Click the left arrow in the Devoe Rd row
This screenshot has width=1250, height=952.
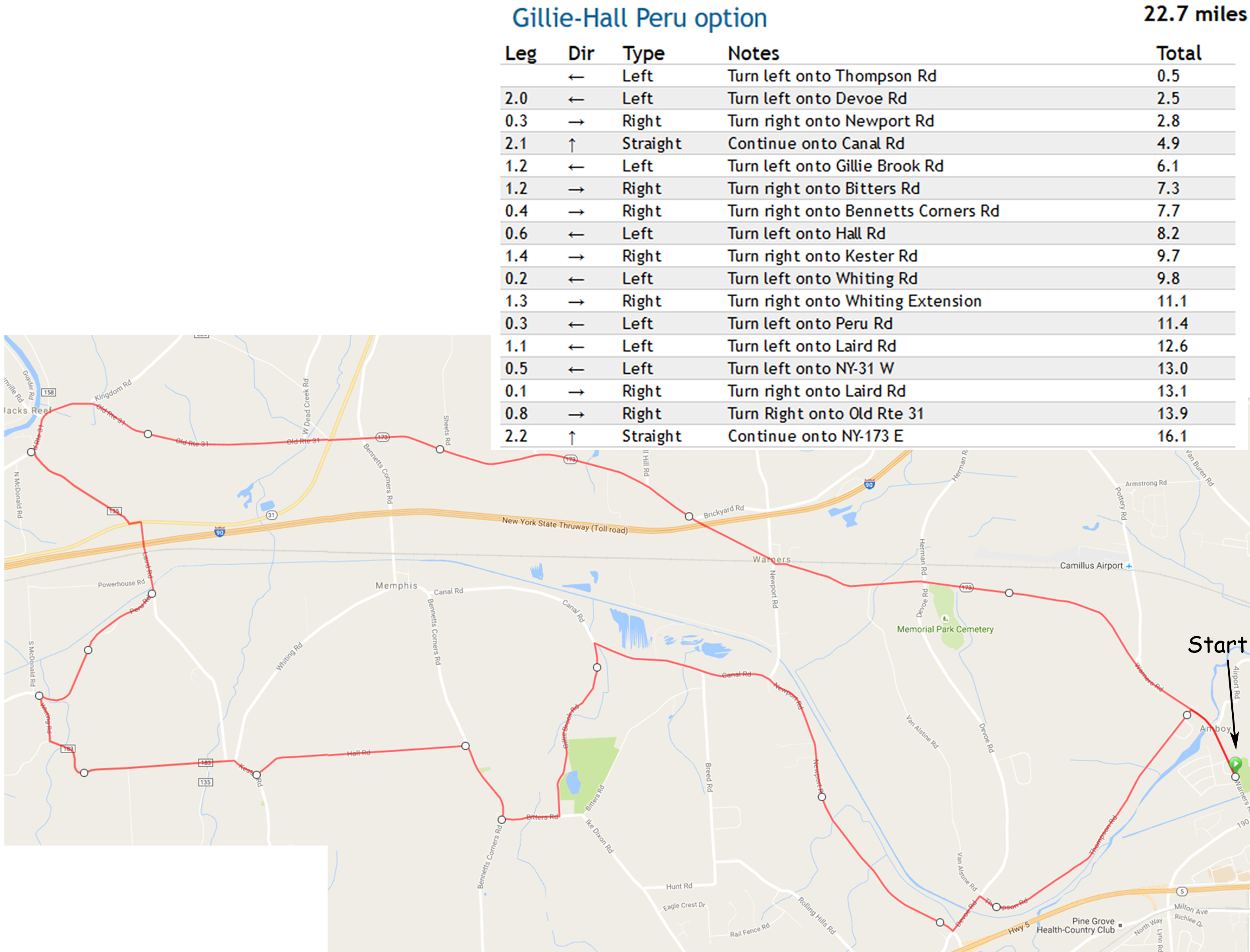[576, 100]
